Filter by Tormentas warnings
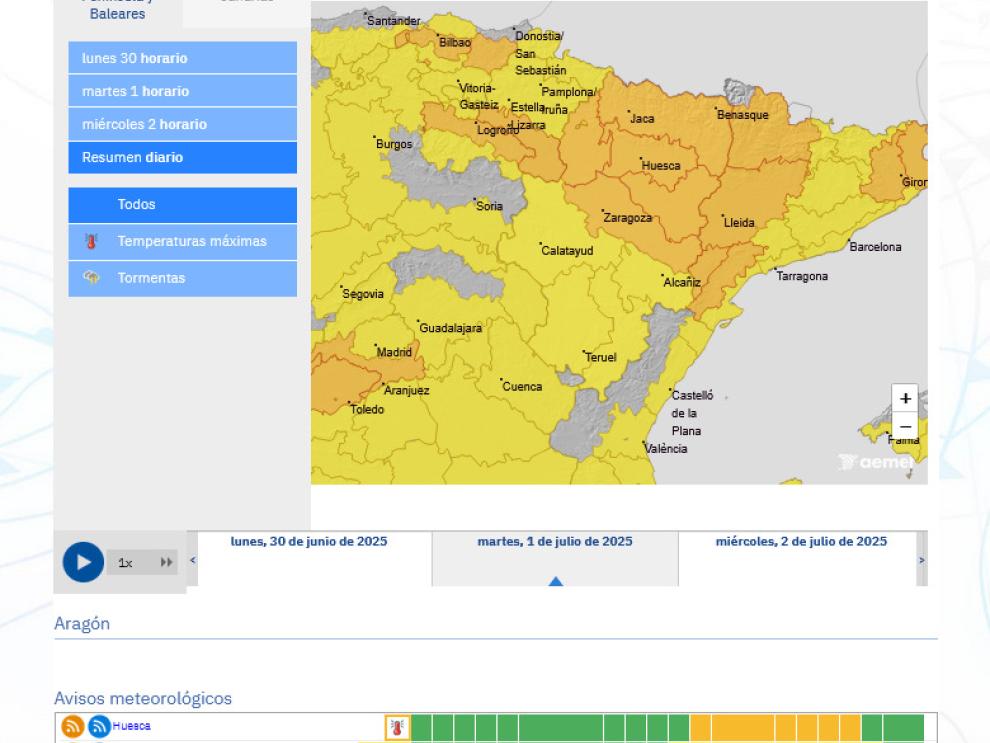The image size is (990, 743). point(182,278)
